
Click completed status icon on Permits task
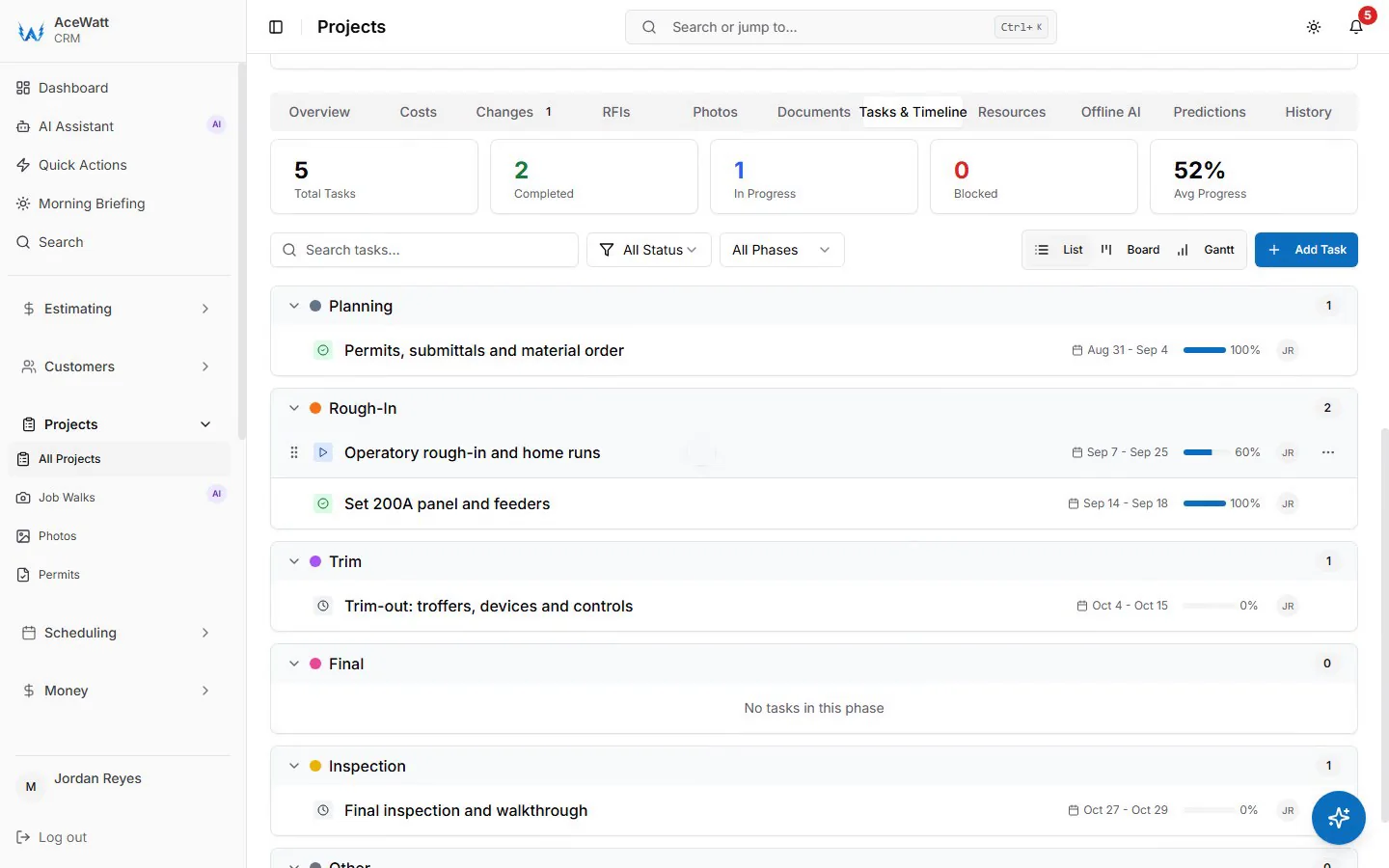(323, 350)
